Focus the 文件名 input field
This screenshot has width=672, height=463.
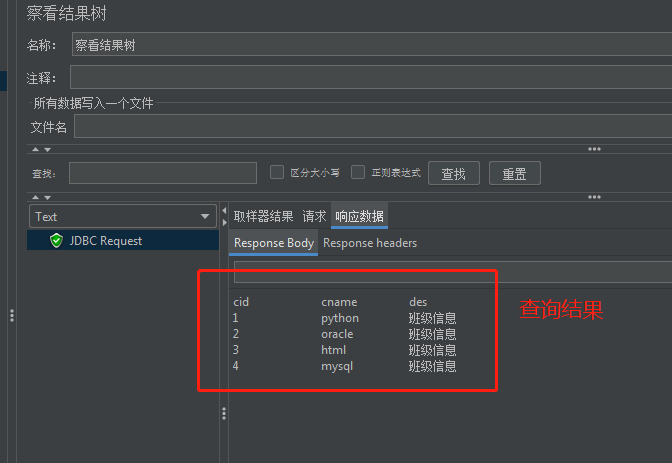click(373, 126)
